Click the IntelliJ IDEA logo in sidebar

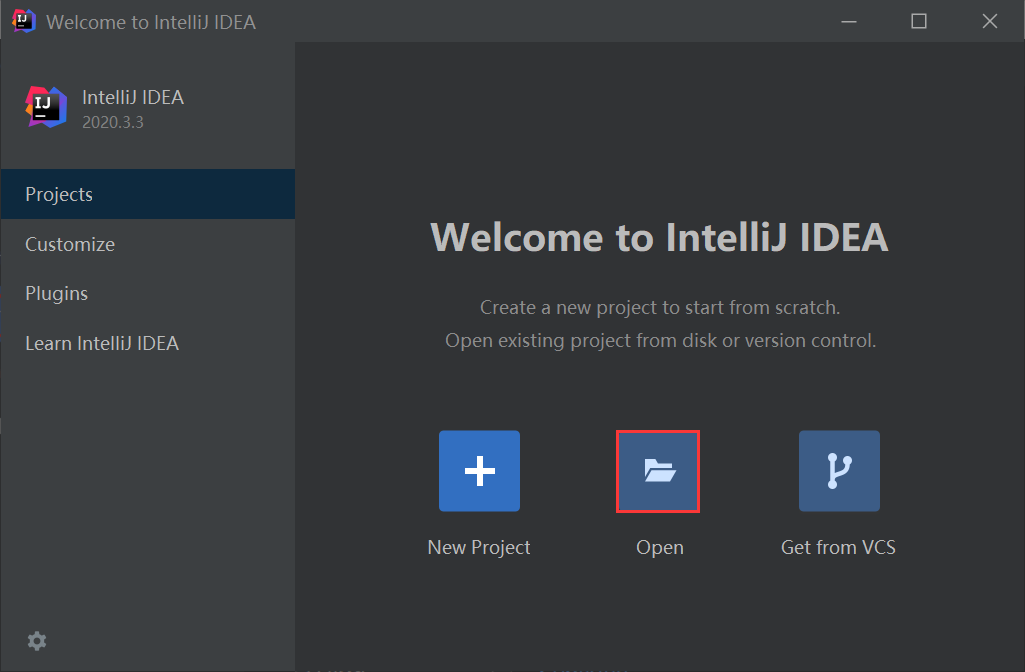(45, 107)
